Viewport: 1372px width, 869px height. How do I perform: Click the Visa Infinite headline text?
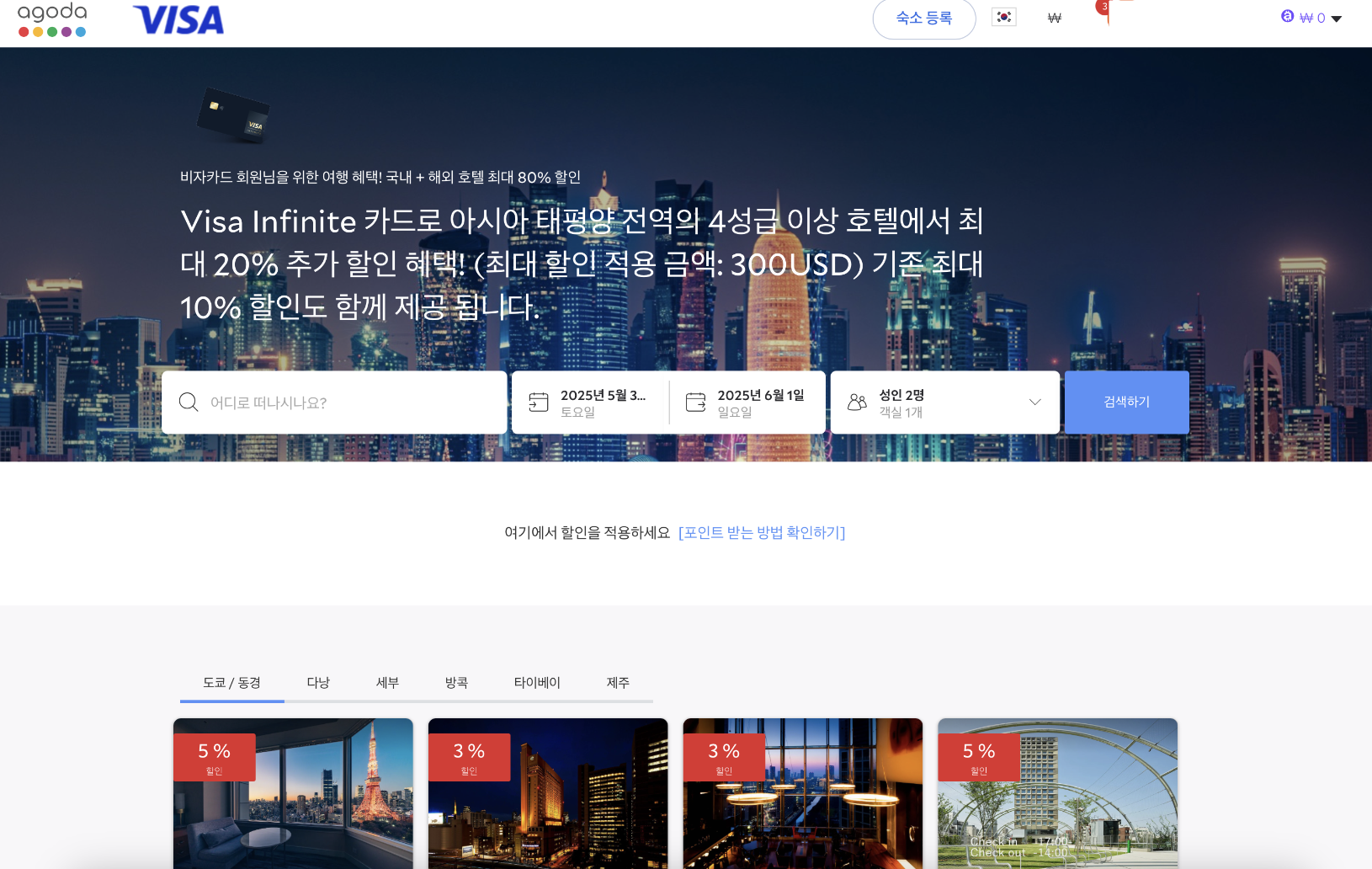pyautogui.click(x=582, y=264)
